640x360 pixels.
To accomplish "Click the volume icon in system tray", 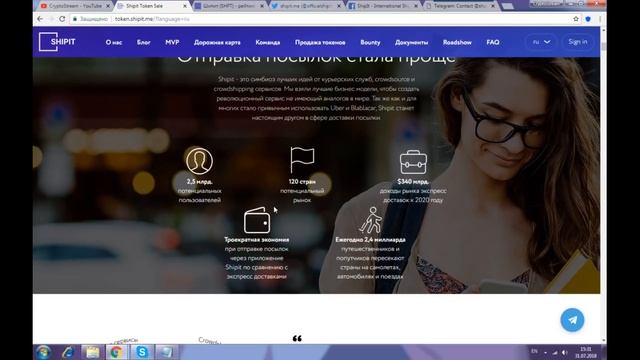I will pos(564,352).
